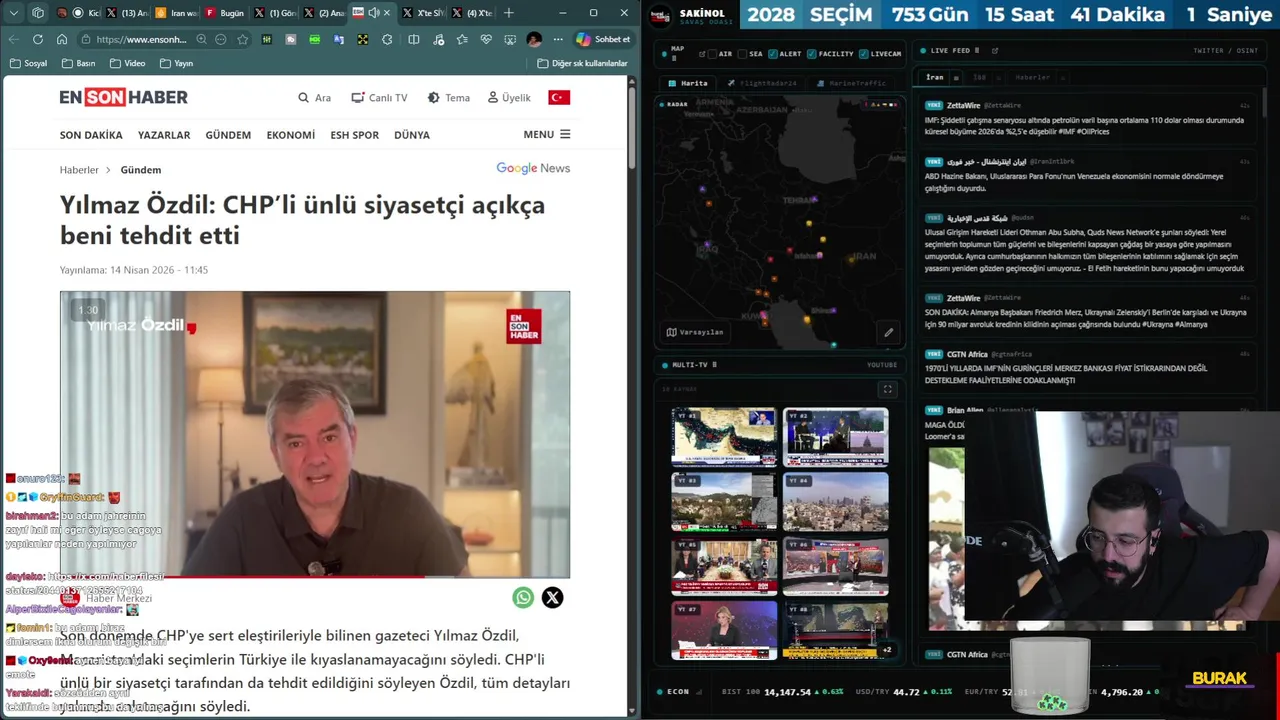Select the Haberler feed tab
Viewport: 1280px width, 720px height.
(x=1033, y=77)
